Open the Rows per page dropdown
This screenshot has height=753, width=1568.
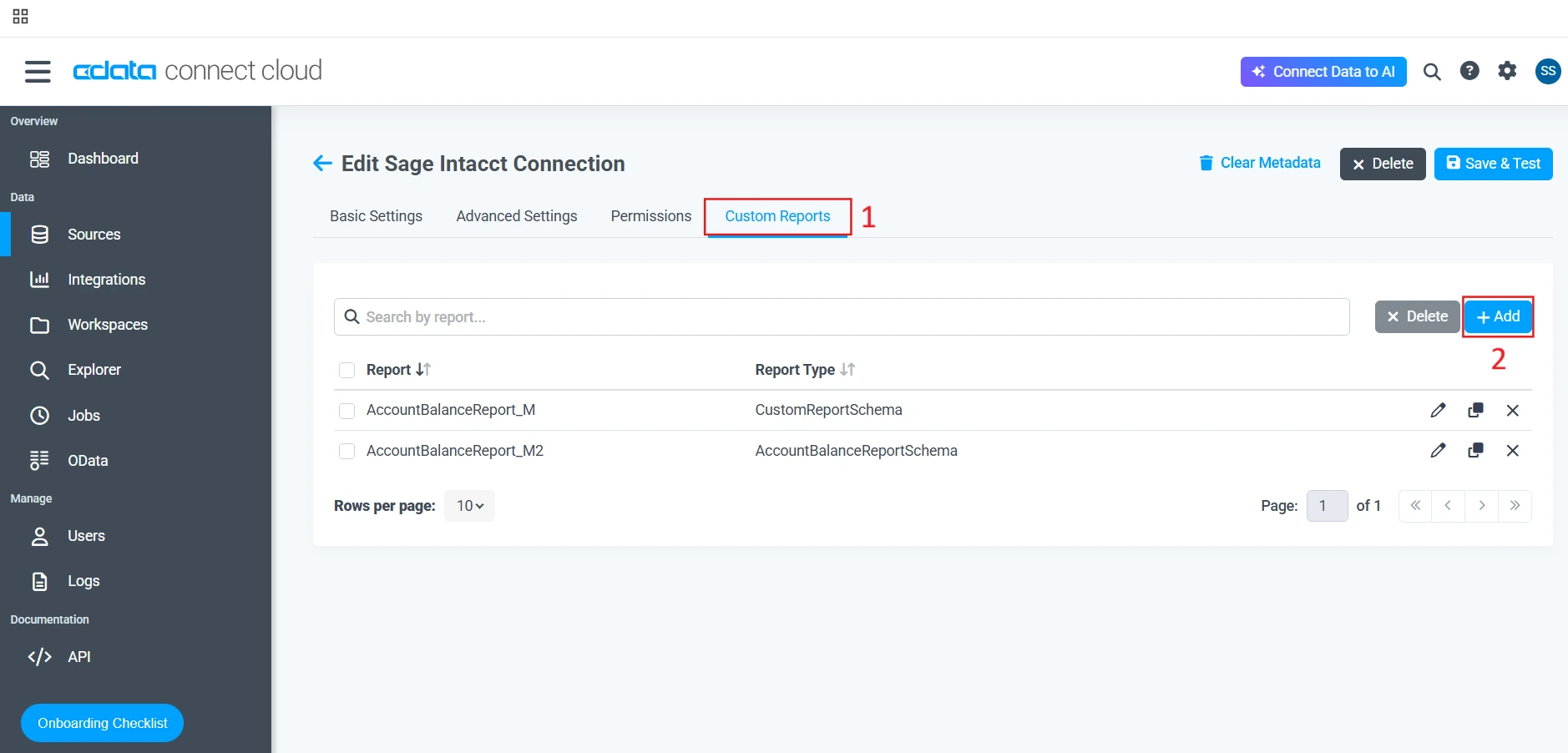point(469,505)
